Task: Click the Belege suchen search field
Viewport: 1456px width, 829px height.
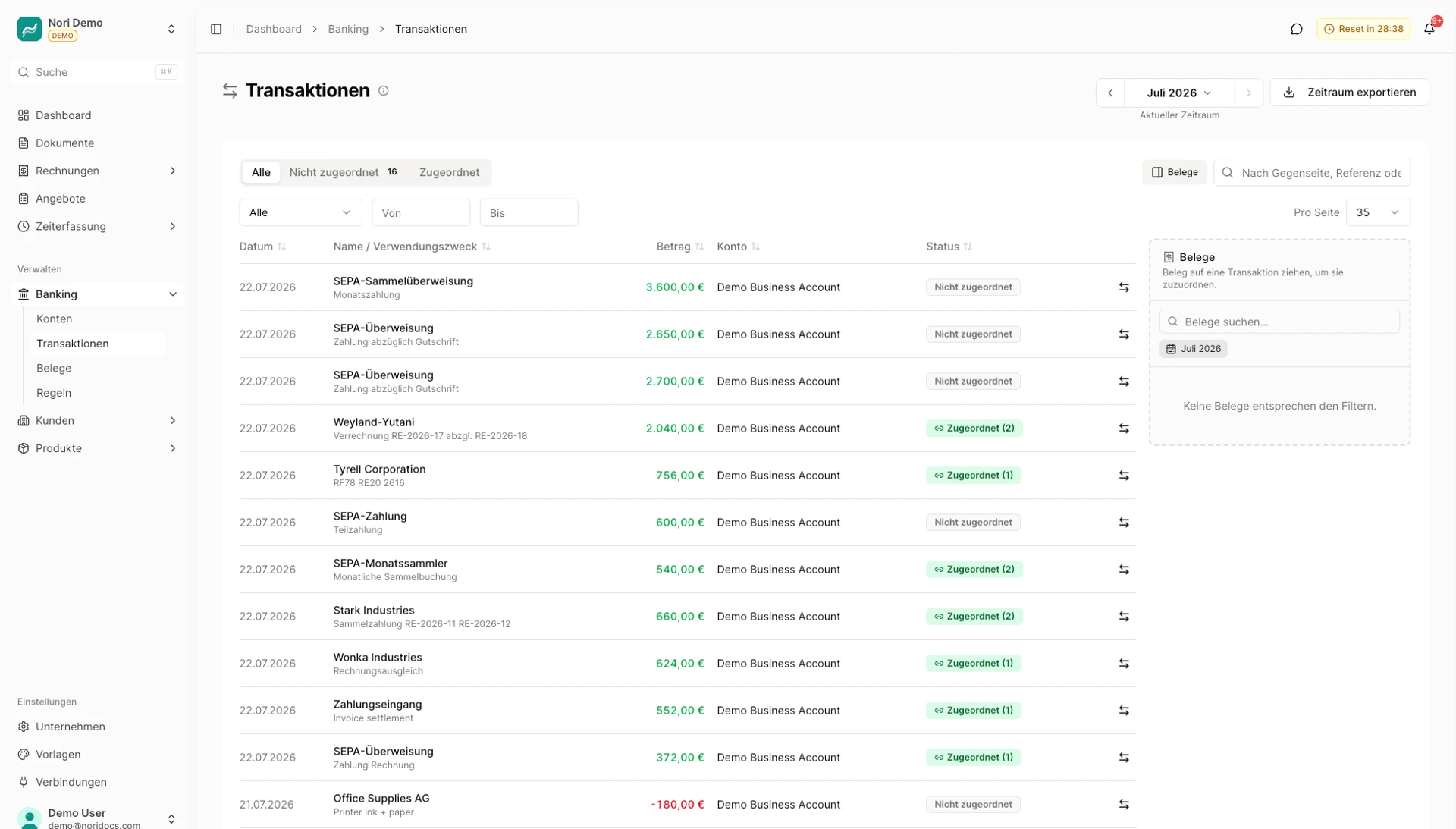Action: coord(1279,322)
